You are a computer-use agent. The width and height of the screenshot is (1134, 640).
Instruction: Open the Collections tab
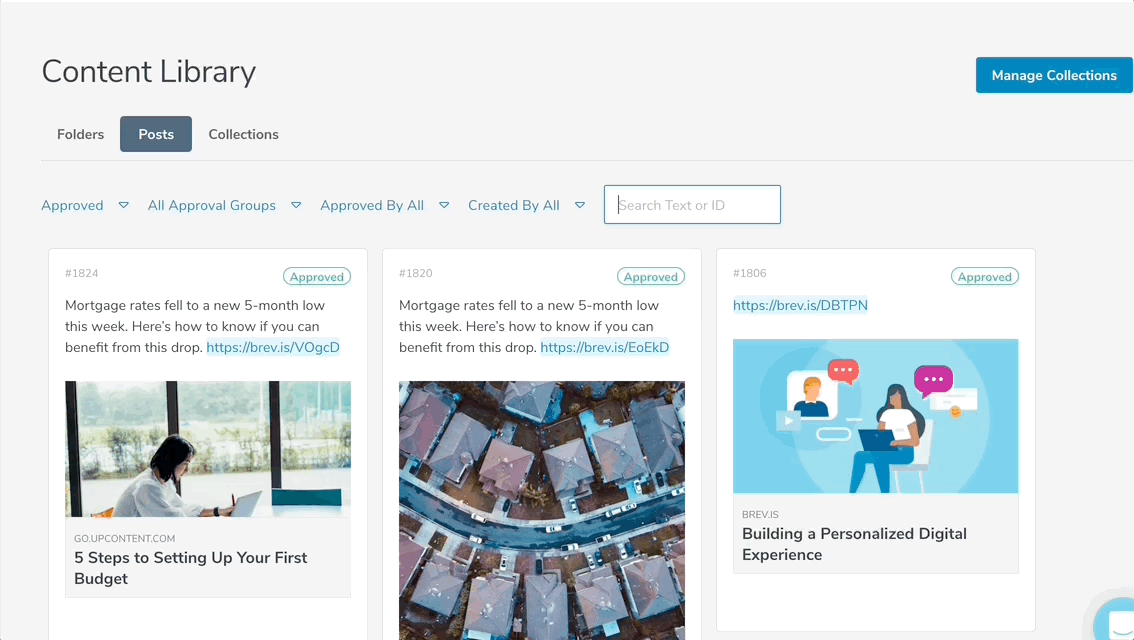pos(243,135)
